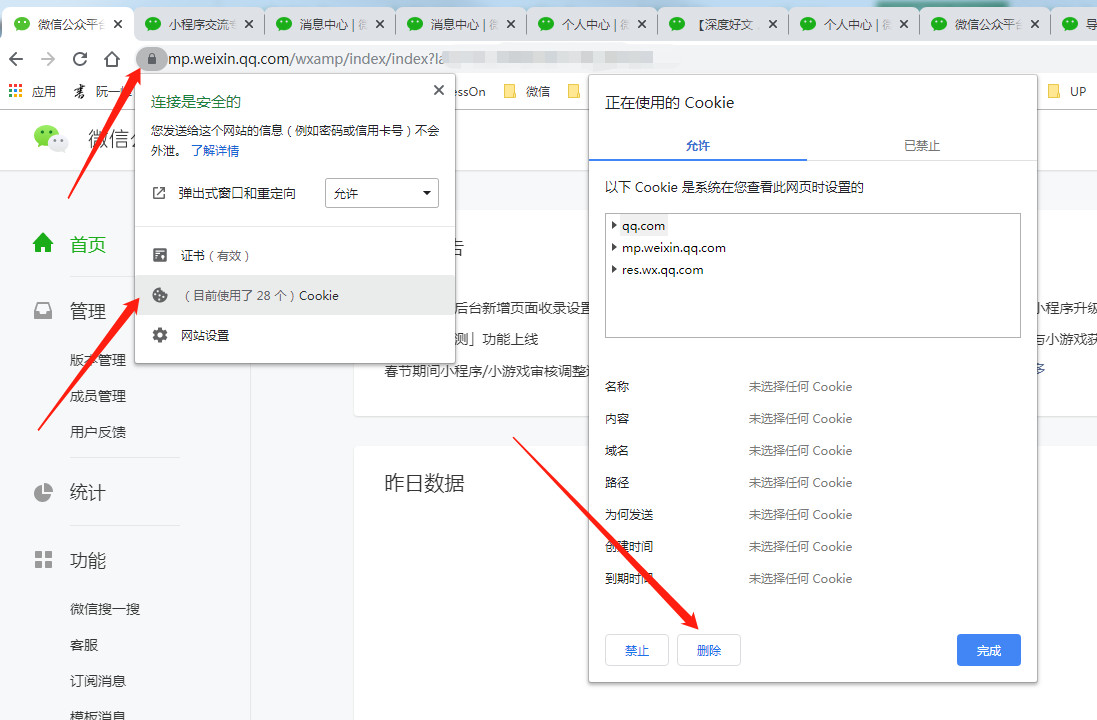This screenshot has width=1097, height=720.
Task: Open the 了解详情 link
Action: point(215,150)
